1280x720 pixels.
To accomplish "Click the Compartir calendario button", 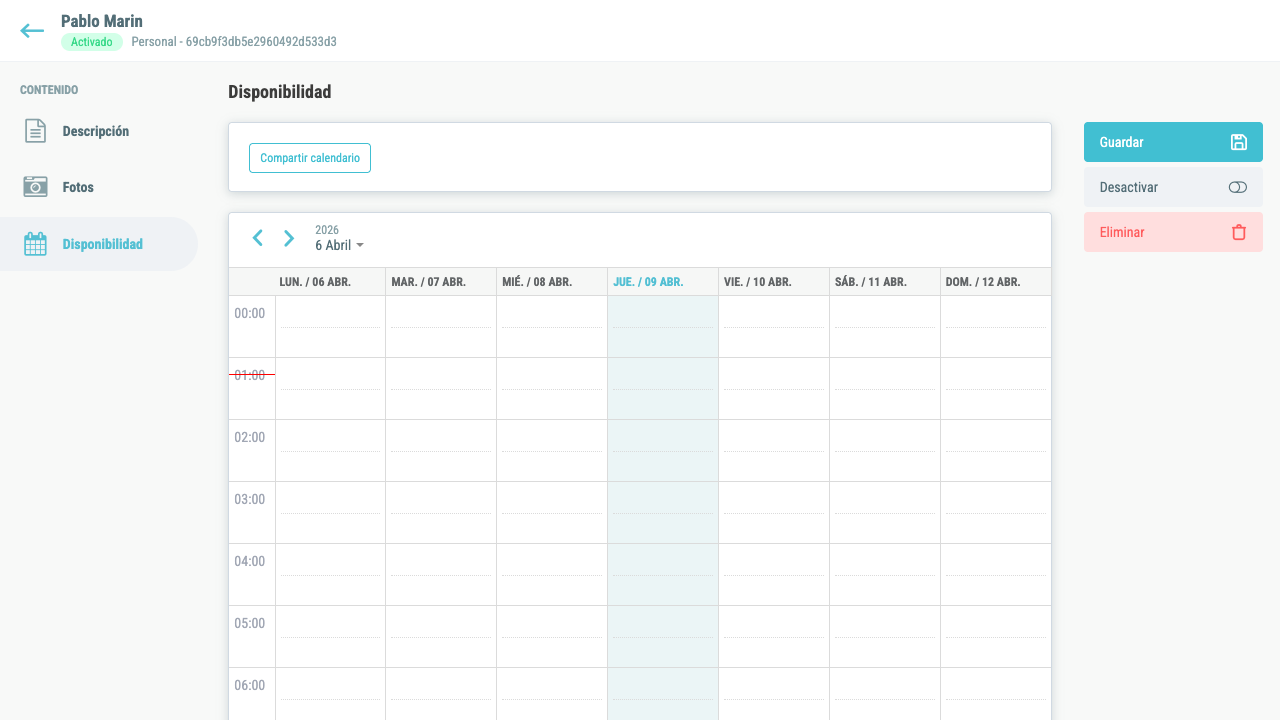I will click(x=310, y=158).
